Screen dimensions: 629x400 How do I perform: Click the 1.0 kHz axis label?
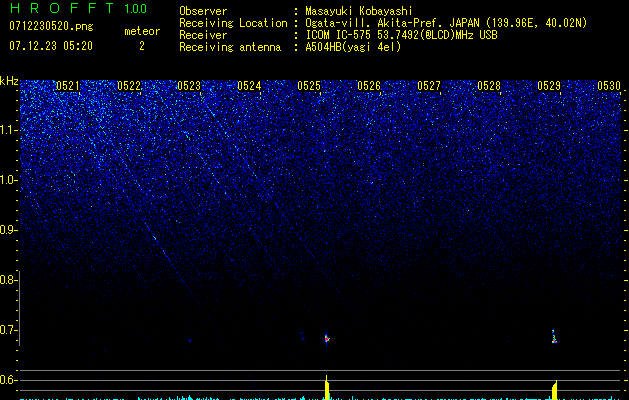pos(8,180)
